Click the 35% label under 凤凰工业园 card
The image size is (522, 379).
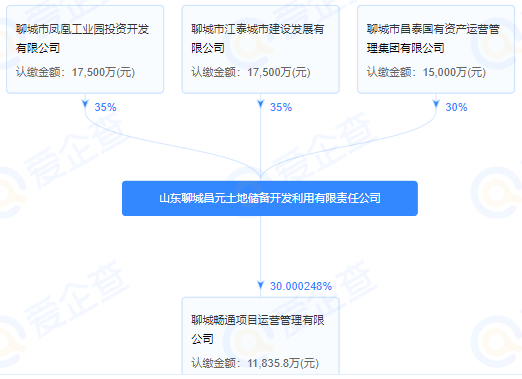(x=105, y=107)
